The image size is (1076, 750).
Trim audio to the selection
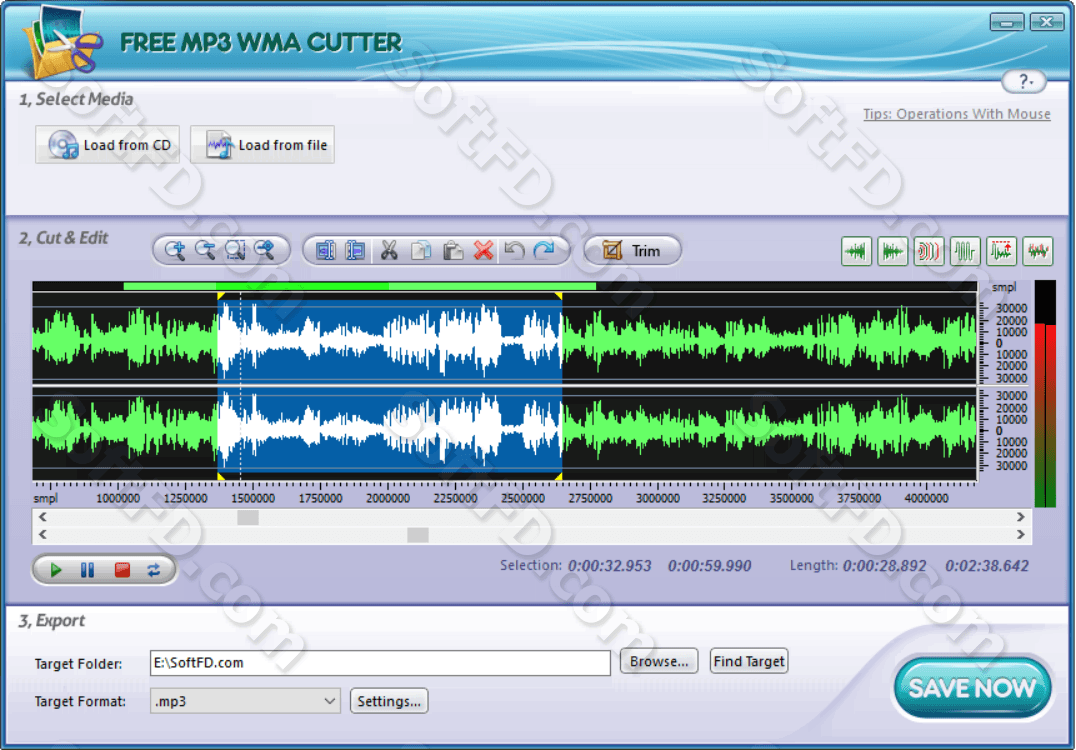pyautogui.click(x=632, y=250)
